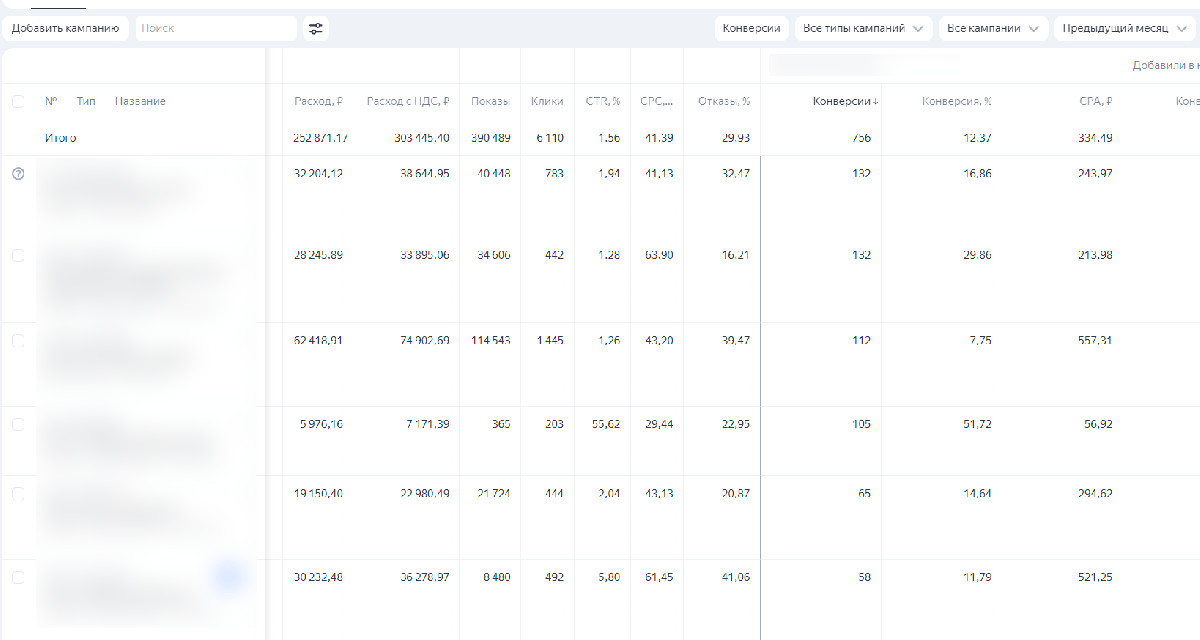
Task: Expand the 'Все типы кампаний' dropdown
Action: tap(863, 29)
